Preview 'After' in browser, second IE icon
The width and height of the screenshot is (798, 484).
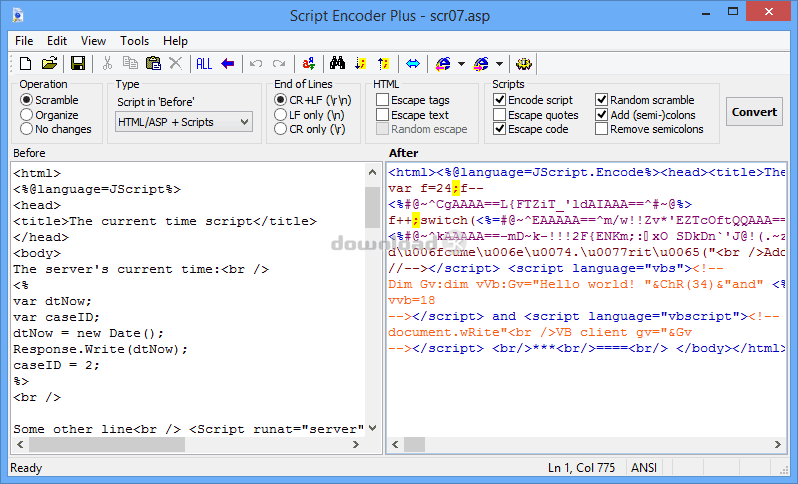[481, 64]
